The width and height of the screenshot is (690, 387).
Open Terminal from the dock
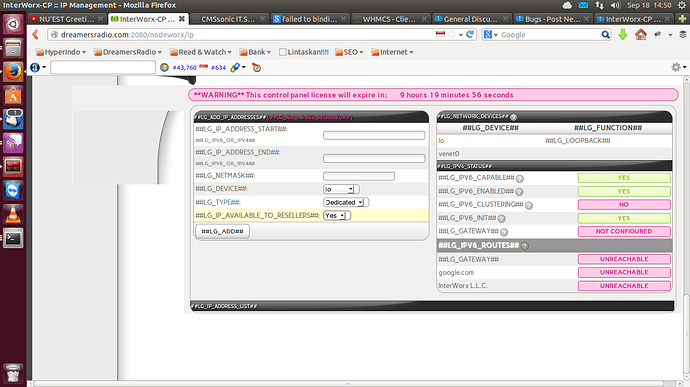(x=13, y=238)
